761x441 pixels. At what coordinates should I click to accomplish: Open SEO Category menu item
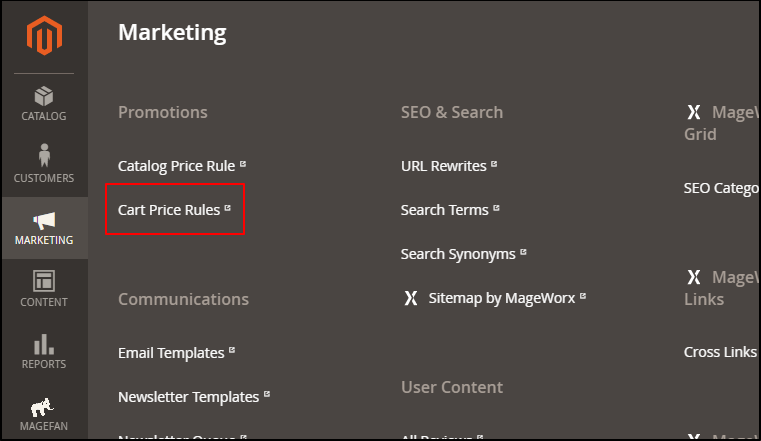(x=721, y=188)
